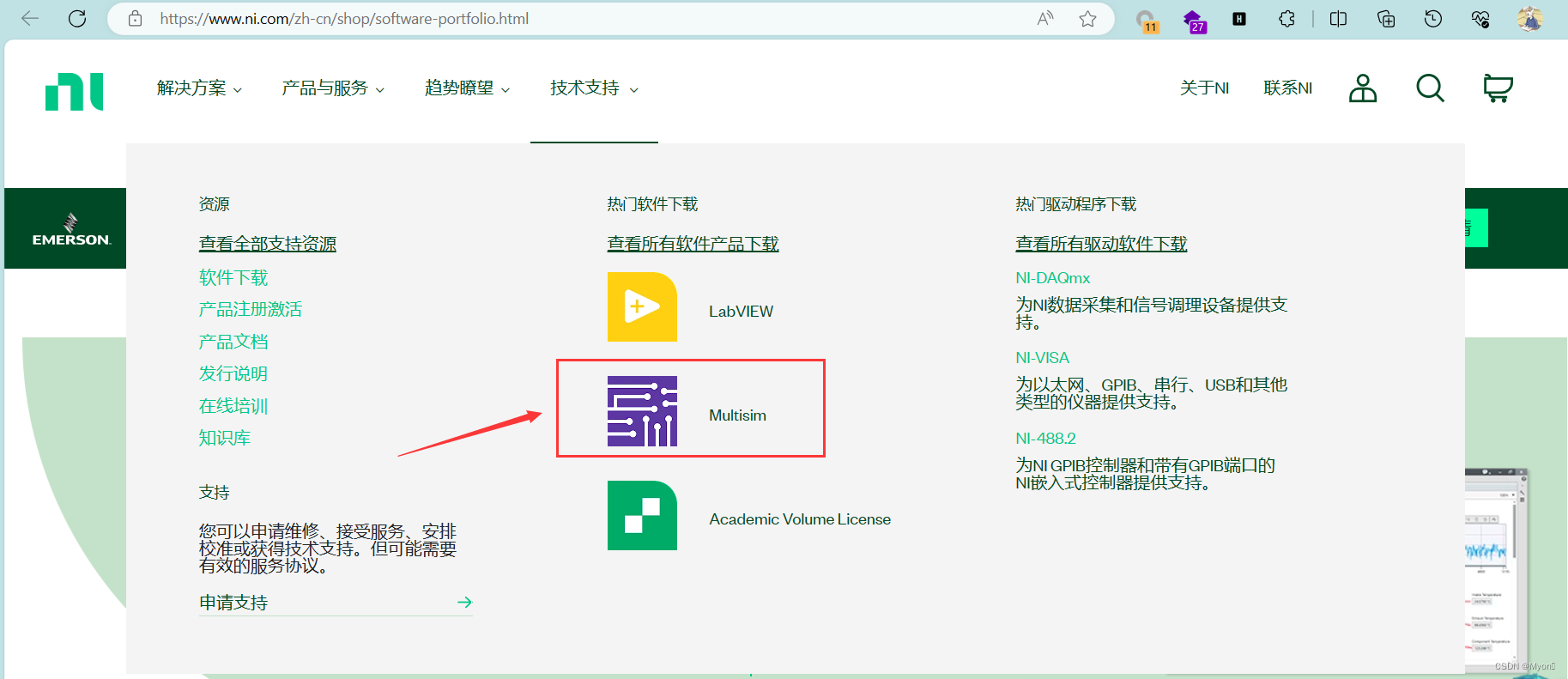This screenshot has height=679, width=1568.
Task: Open 查看所有驱动软件下载 link
Action: [1101, 244]
